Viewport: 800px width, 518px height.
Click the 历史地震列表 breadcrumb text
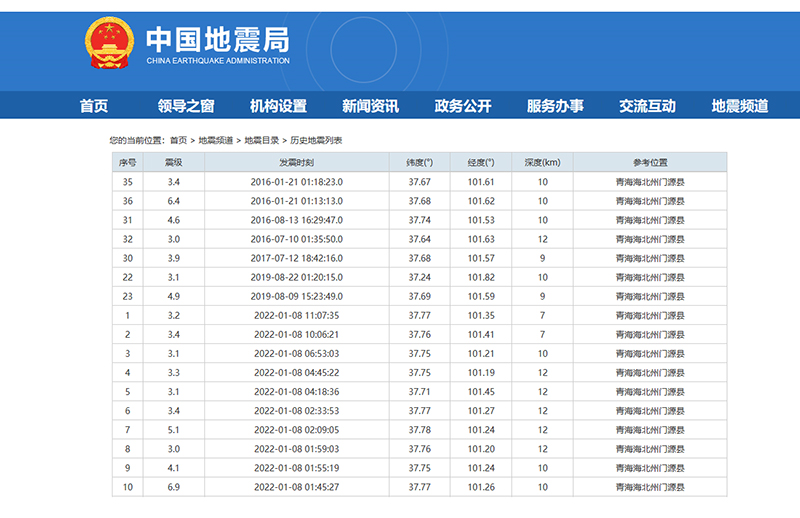tap(316, 141)
